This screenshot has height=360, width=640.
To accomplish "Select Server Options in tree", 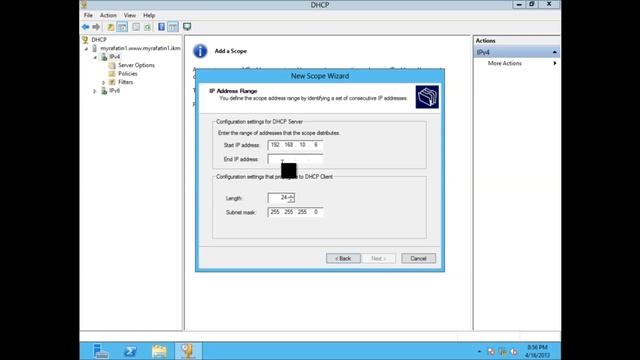I will [136, 65].
